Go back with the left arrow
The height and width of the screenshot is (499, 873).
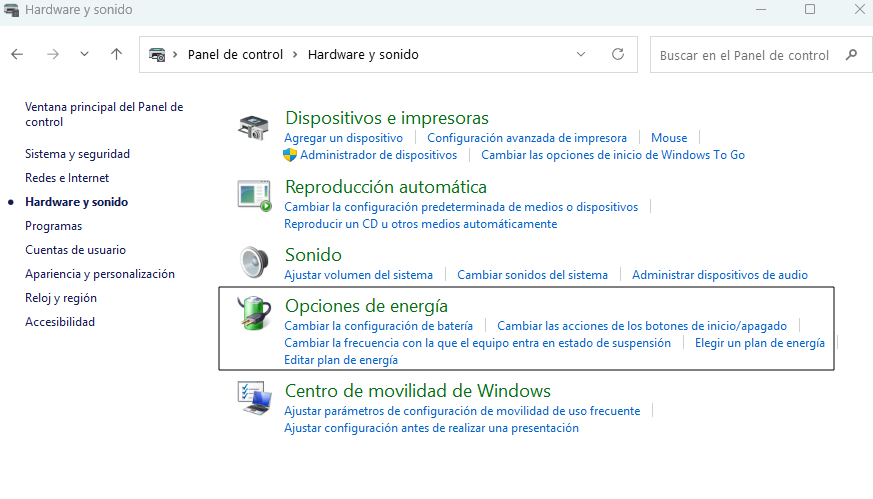point(17,54)
